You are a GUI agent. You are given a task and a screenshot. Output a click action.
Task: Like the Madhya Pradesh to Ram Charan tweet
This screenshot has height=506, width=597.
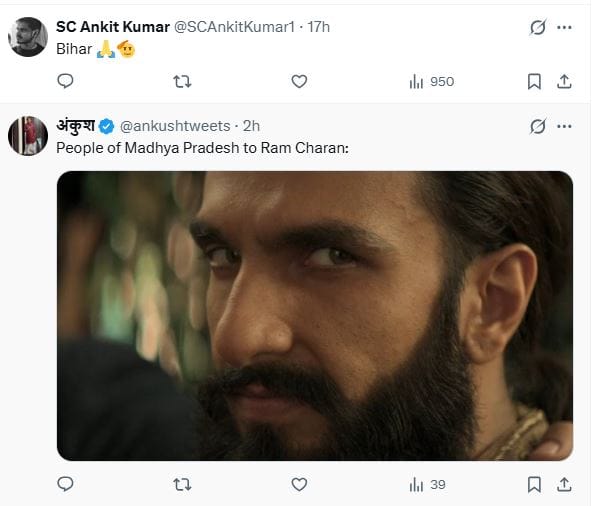coord(299,485)
